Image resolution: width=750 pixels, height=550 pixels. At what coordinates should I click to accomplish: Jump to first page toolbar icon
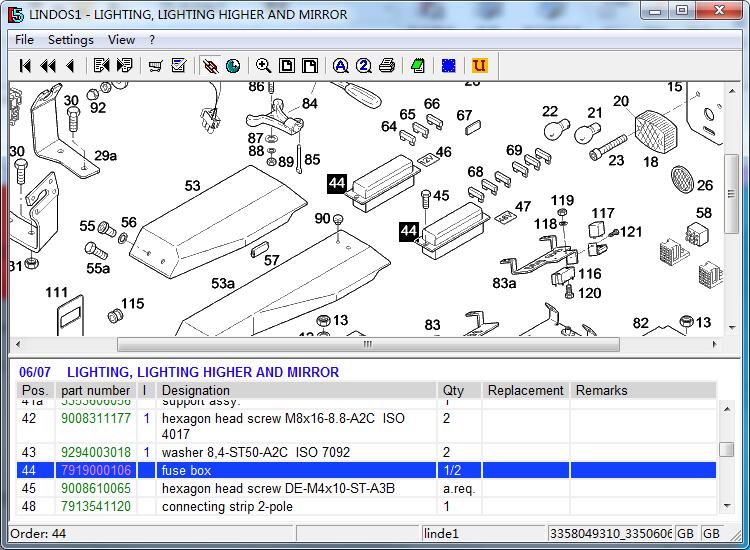[25, 66]
